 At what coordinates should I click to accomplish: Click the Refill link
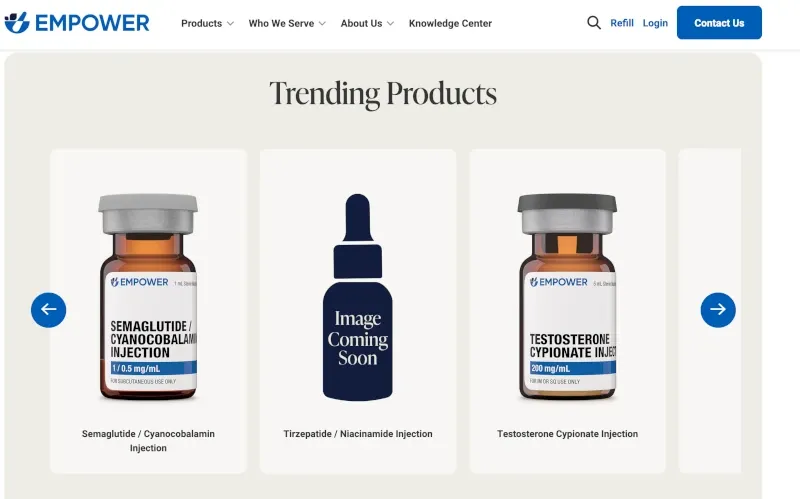tap(622, 23)
